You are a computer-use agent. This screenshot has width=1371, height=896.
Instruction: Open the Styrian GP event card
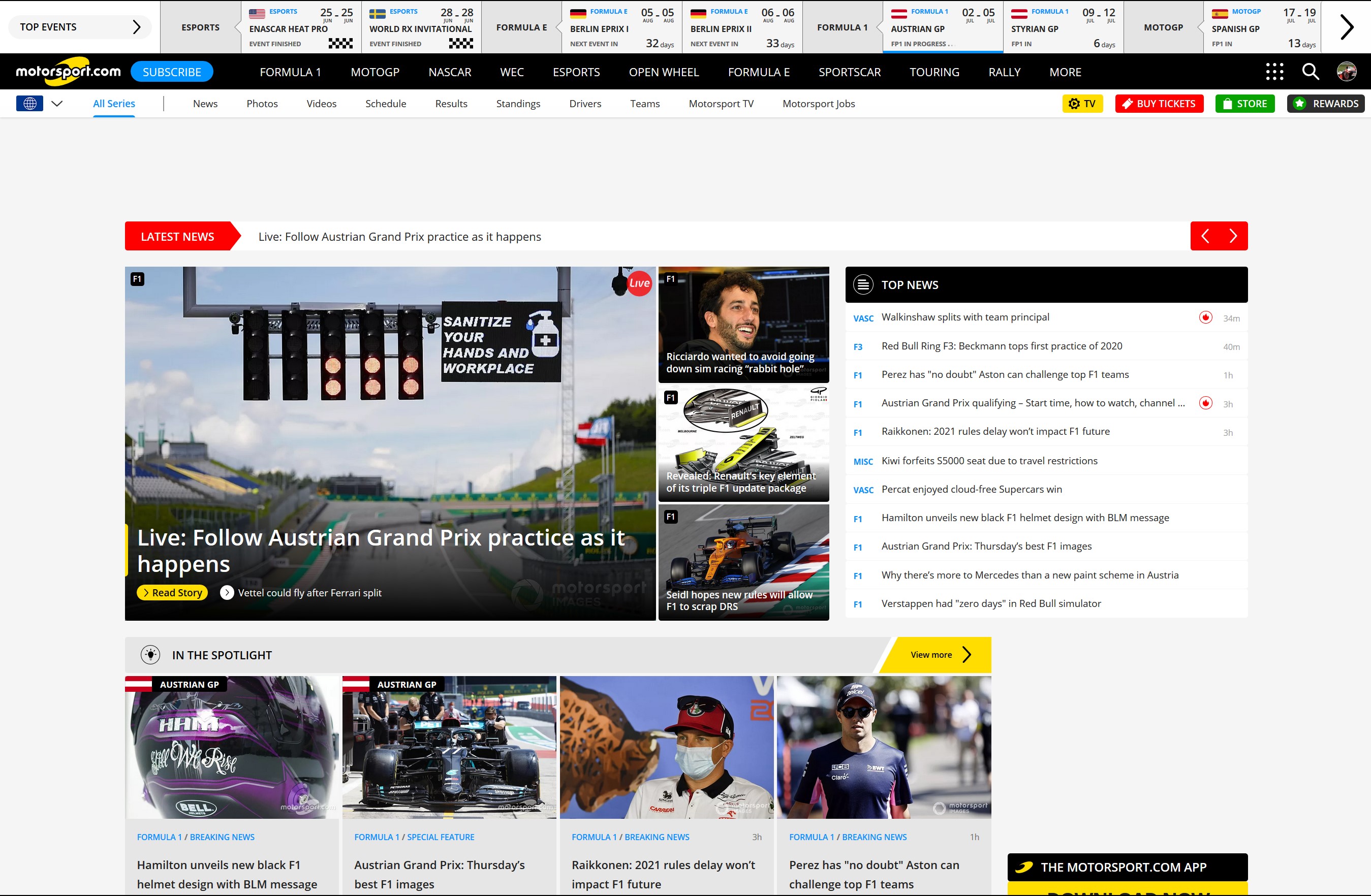(x=1063, y=27)
